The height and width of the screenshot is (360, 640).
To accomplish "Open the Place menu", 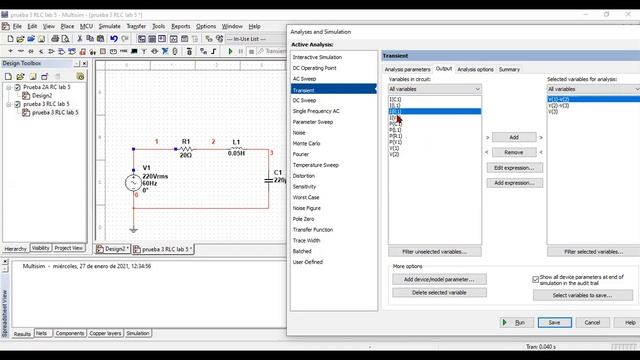I will tap(67, 26).
